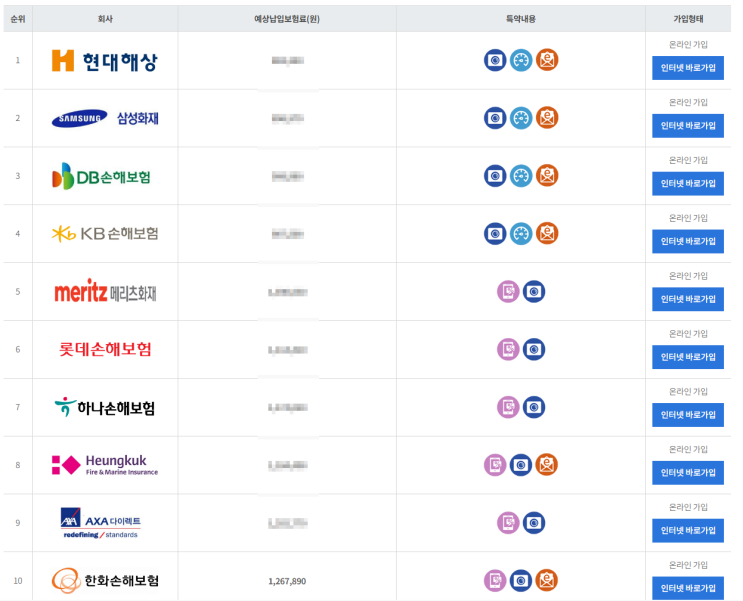The width and height of the screenshot is (743, 601).
Task: Click the orange envelope icon in Heungkuk row
Action: [x=547, y=465]
